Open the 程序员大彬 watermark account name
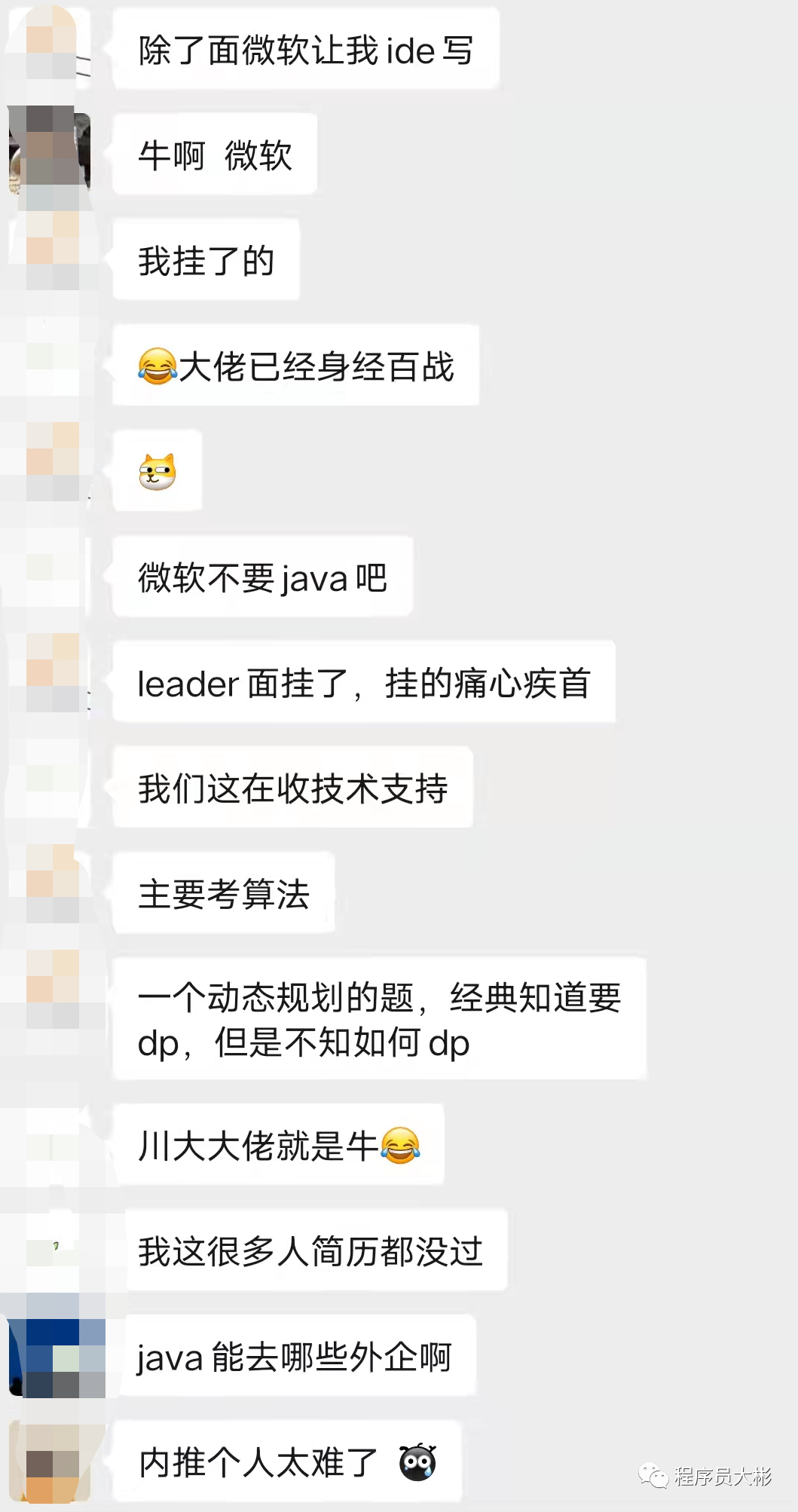This screenshot has width=798, height=1512. click(x=723, y=1476)
